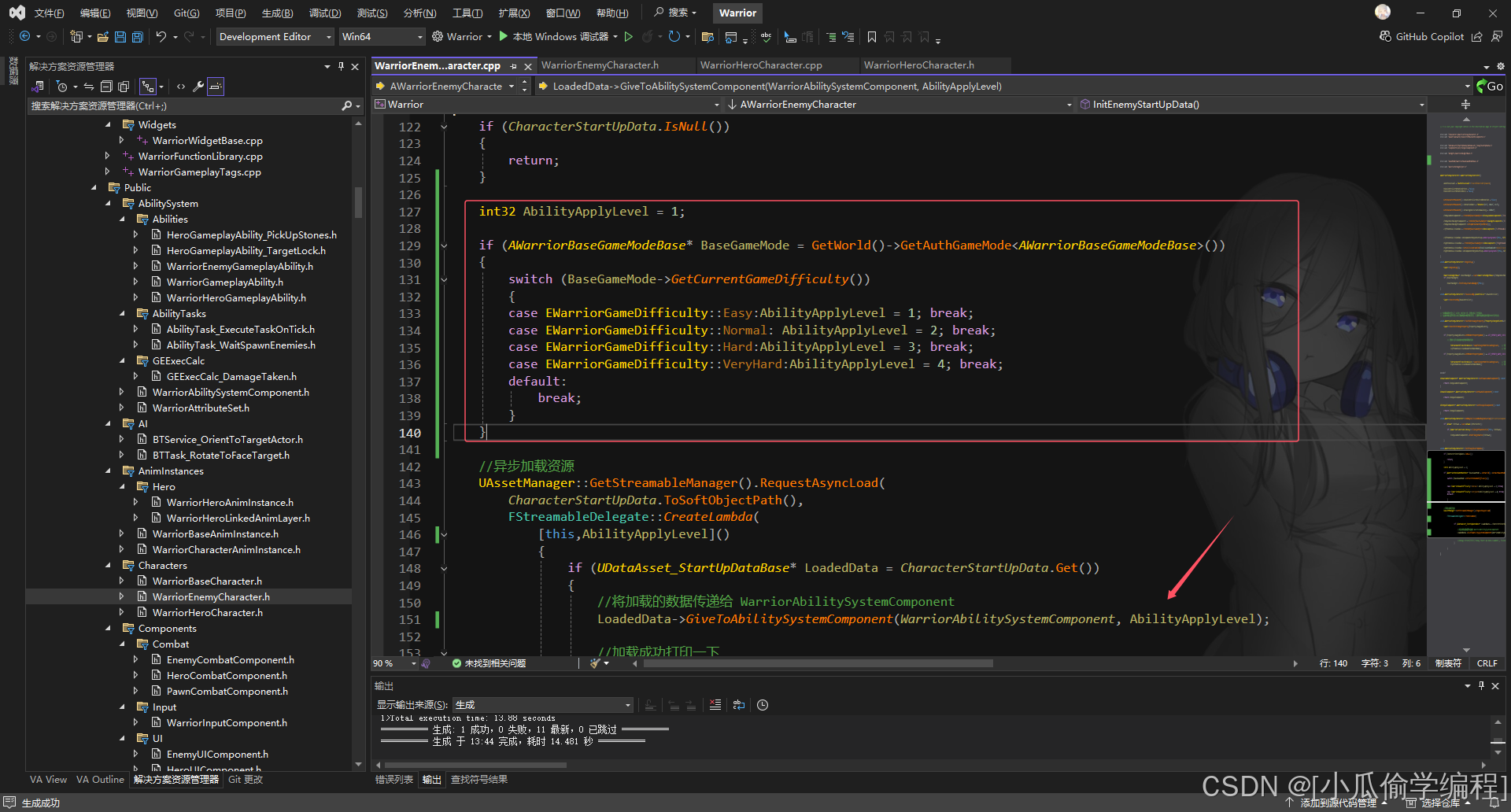Clear all output in the Output panel
This screenshot has width=1511, height=812.
point(715,705)
